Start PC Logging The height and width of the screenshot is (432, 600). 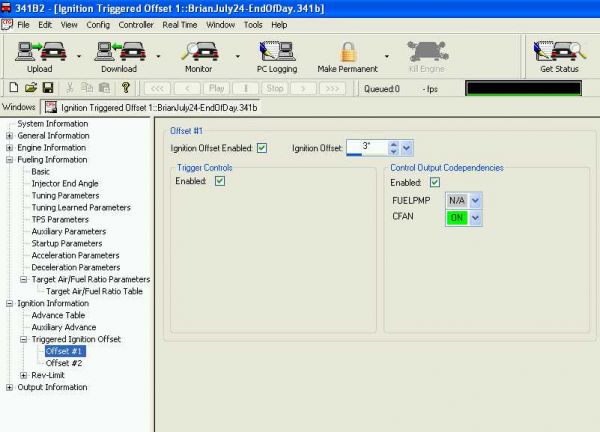pyautogui.click(x=276, y=52)
